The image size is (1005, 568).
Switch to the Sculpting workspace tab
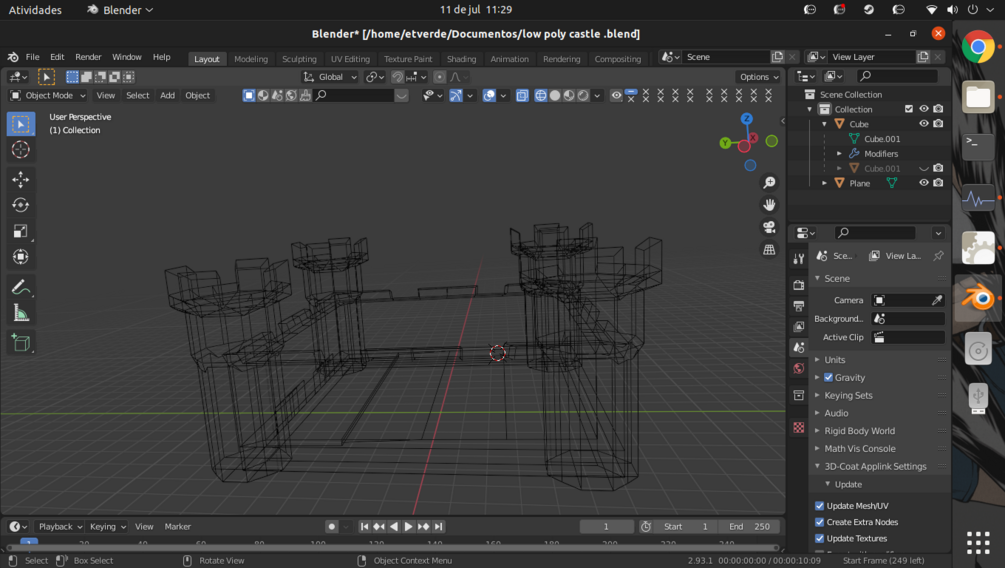[x=299, y=59]
